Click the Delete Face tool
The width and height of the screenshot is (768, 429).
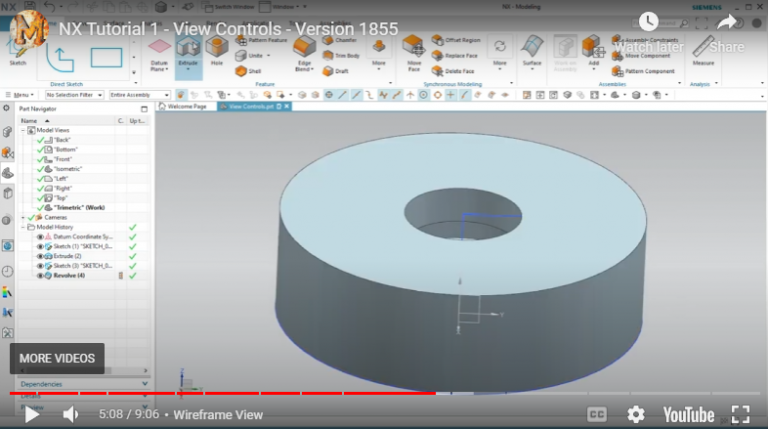[x=453, y=71]
